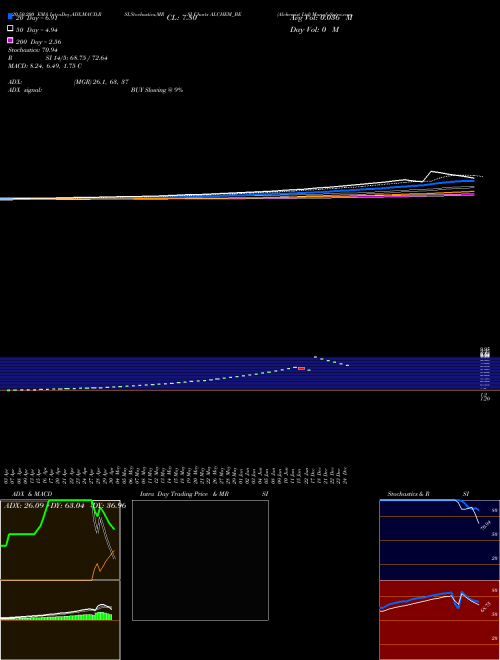This screenshot has height=660, width=500.
Task: Click the 'Stochastics: 70.94' readout
Action: coord(33,50)
